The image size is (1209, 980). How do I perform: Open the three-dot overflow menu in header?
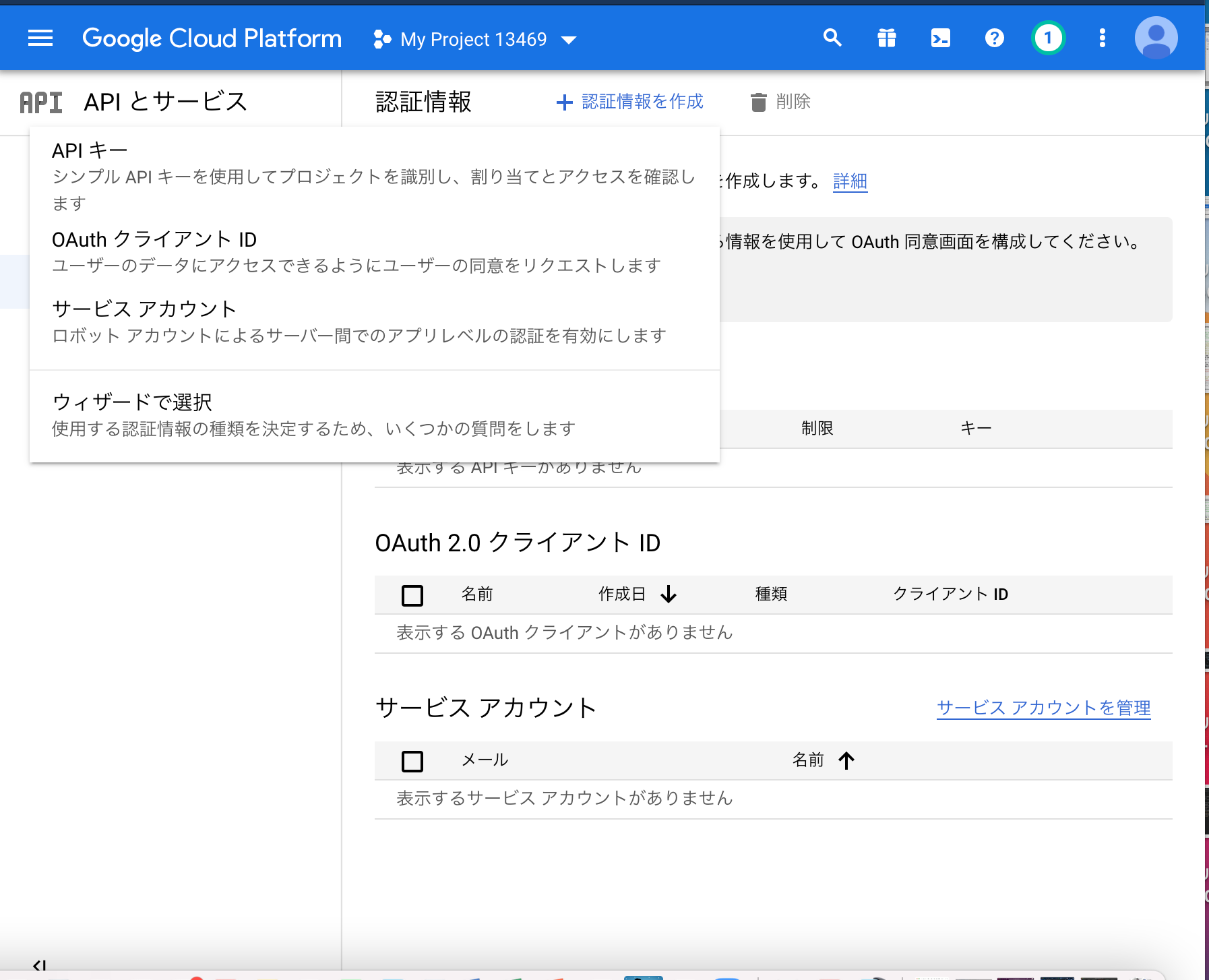pyautogui.click(x=1103, y=38)
